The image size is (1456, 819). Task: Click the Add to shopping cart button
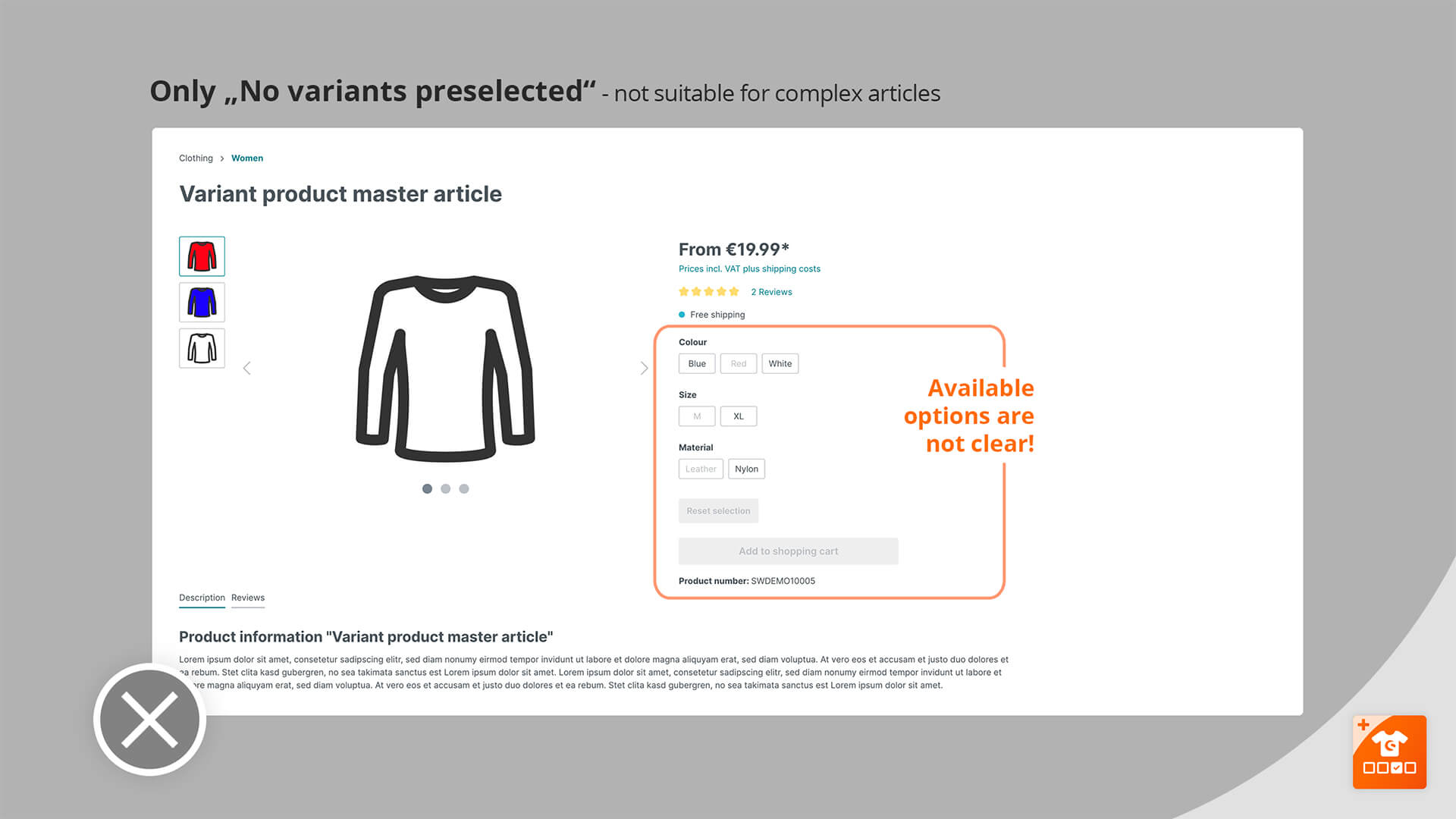[788, 550]
